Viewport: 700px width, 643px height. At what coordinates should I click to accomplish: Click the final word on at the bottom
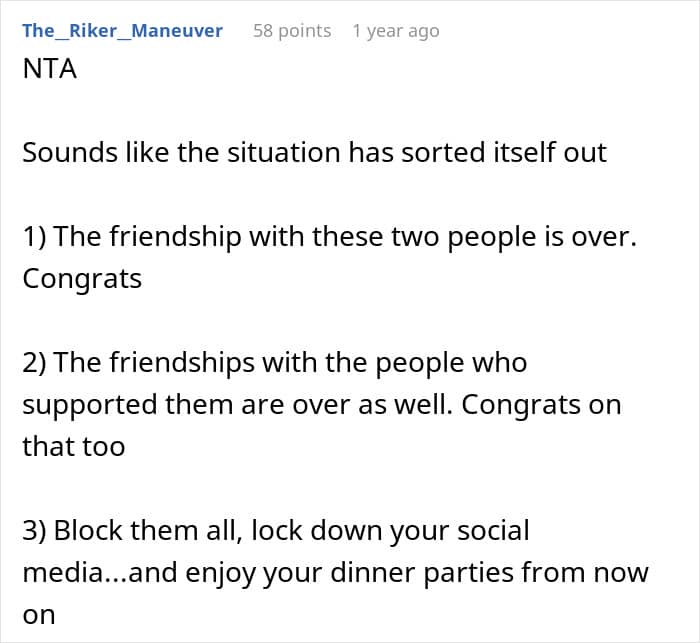click(x=39, y=616)
